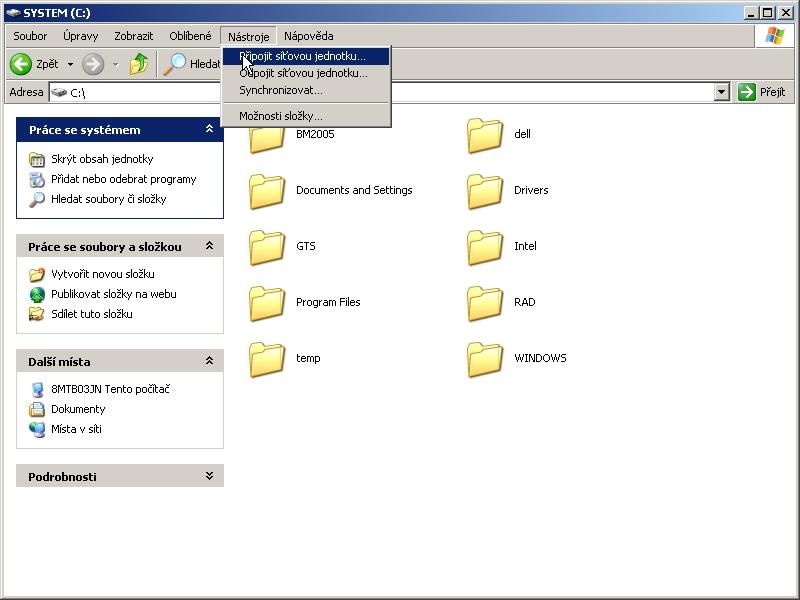Click the Documents and Settings label

354,190
